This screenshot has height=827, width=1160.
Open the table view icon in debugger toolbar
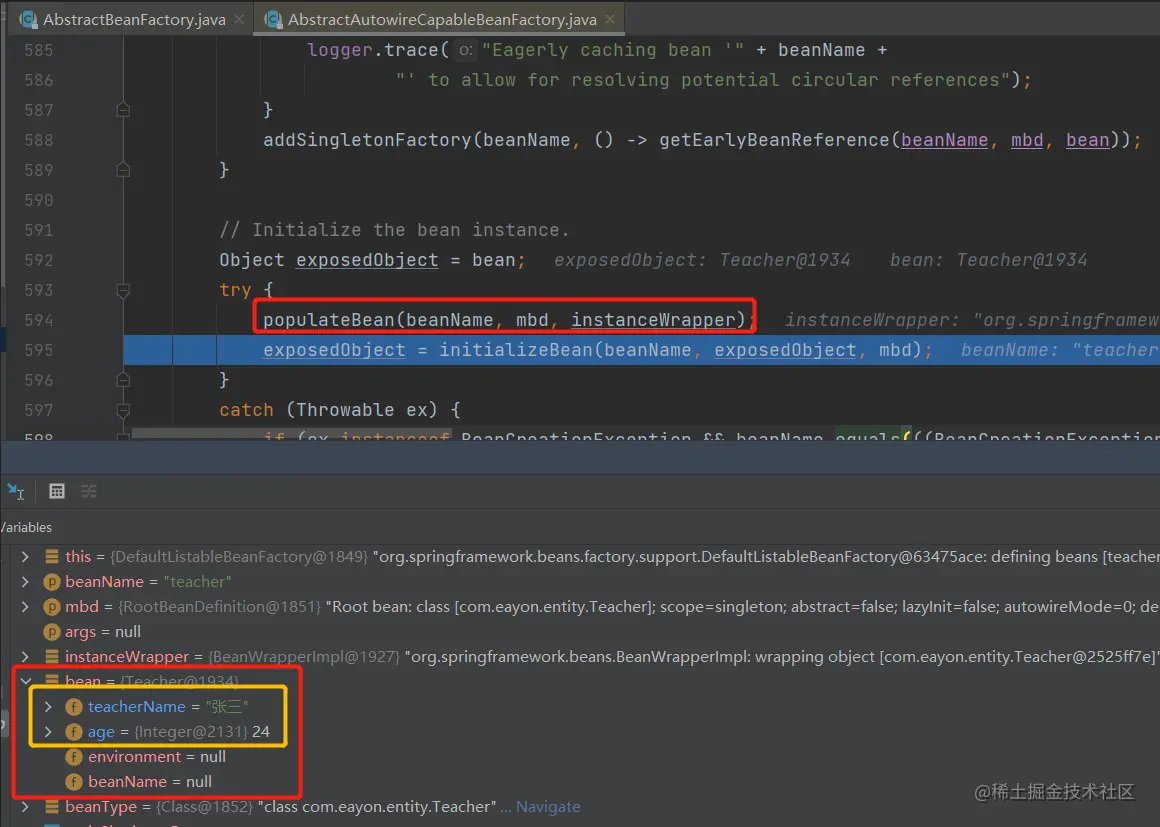click(x=57, y=491)
